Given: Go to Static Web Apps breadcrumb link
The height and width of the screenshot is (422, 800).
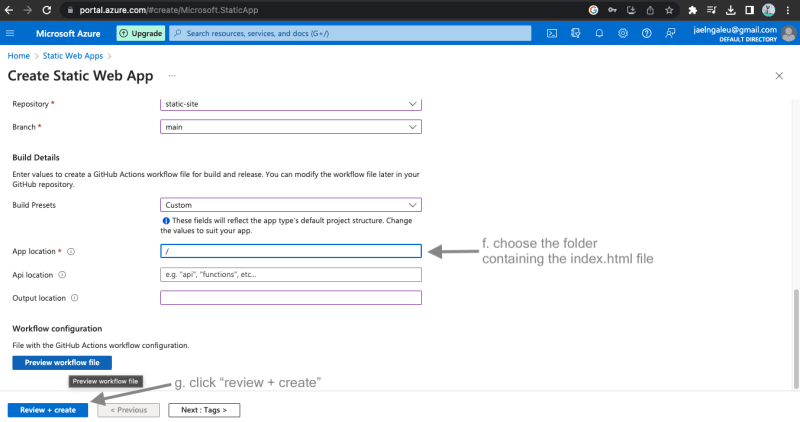Looking at the screenshot, I should 73,56.
